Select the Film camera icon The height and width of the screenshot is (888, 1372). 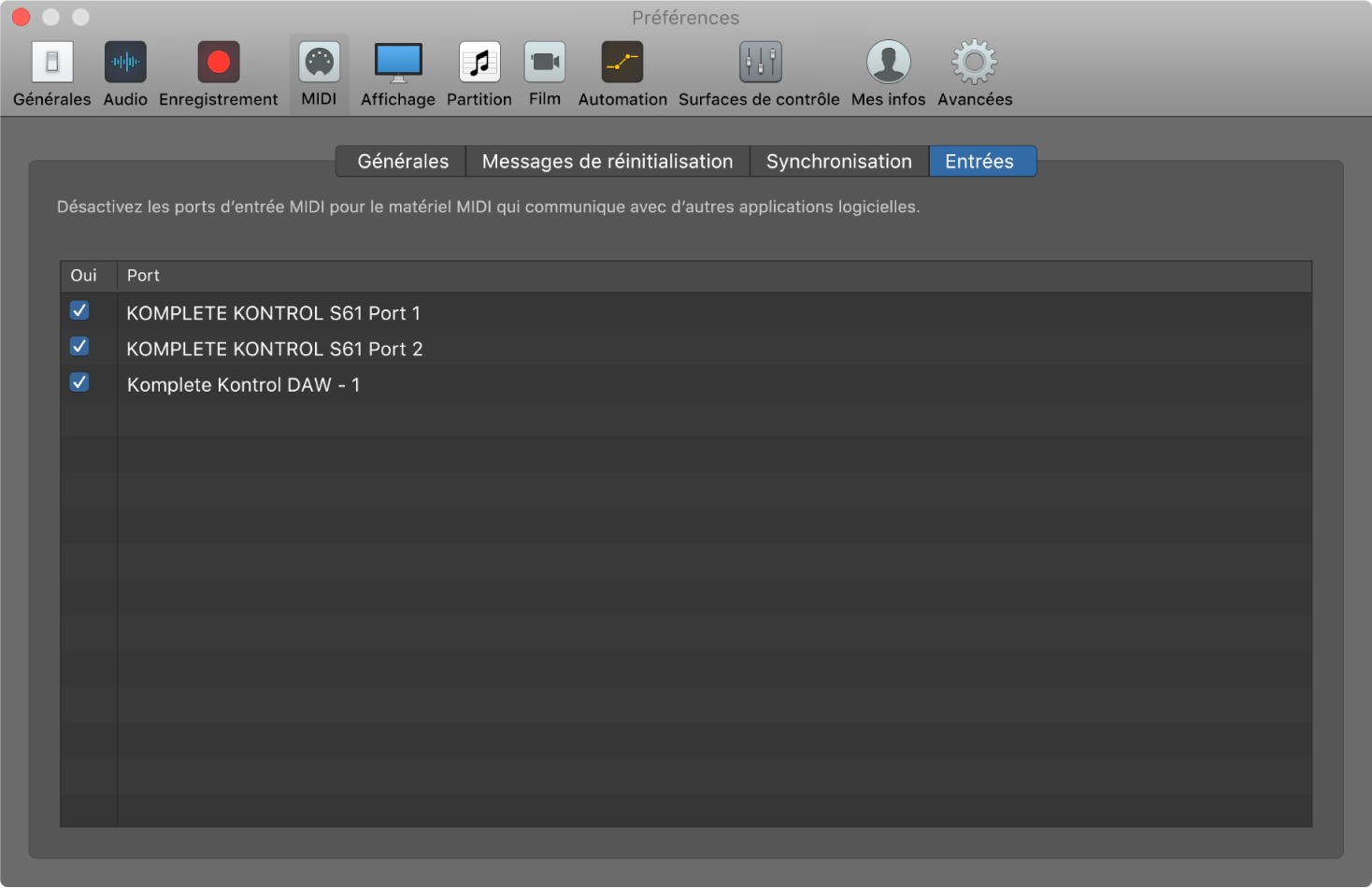(x=545, y=63)
